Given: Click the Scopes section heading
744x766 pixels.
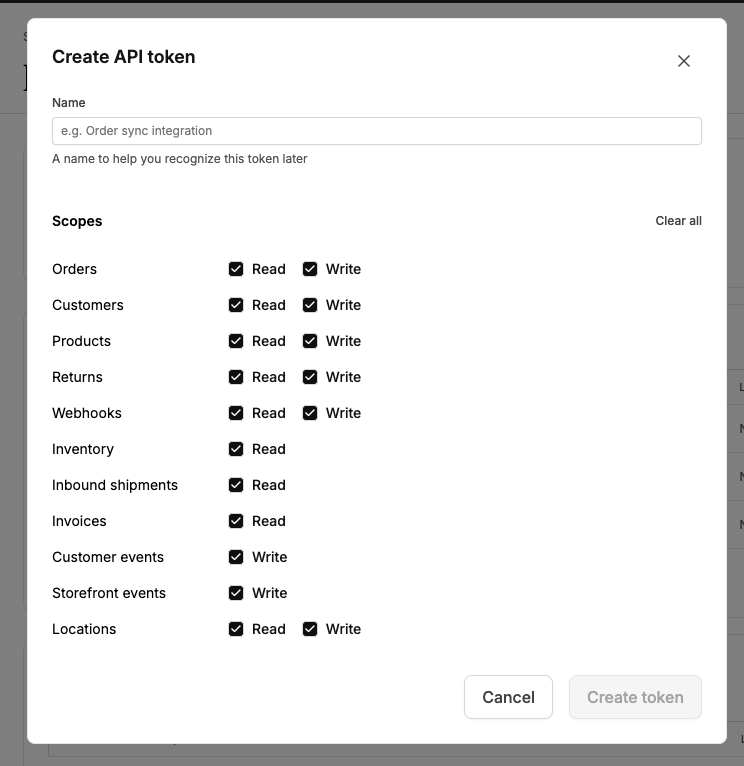Looking at the screenshot, I should tap(77, 221).
